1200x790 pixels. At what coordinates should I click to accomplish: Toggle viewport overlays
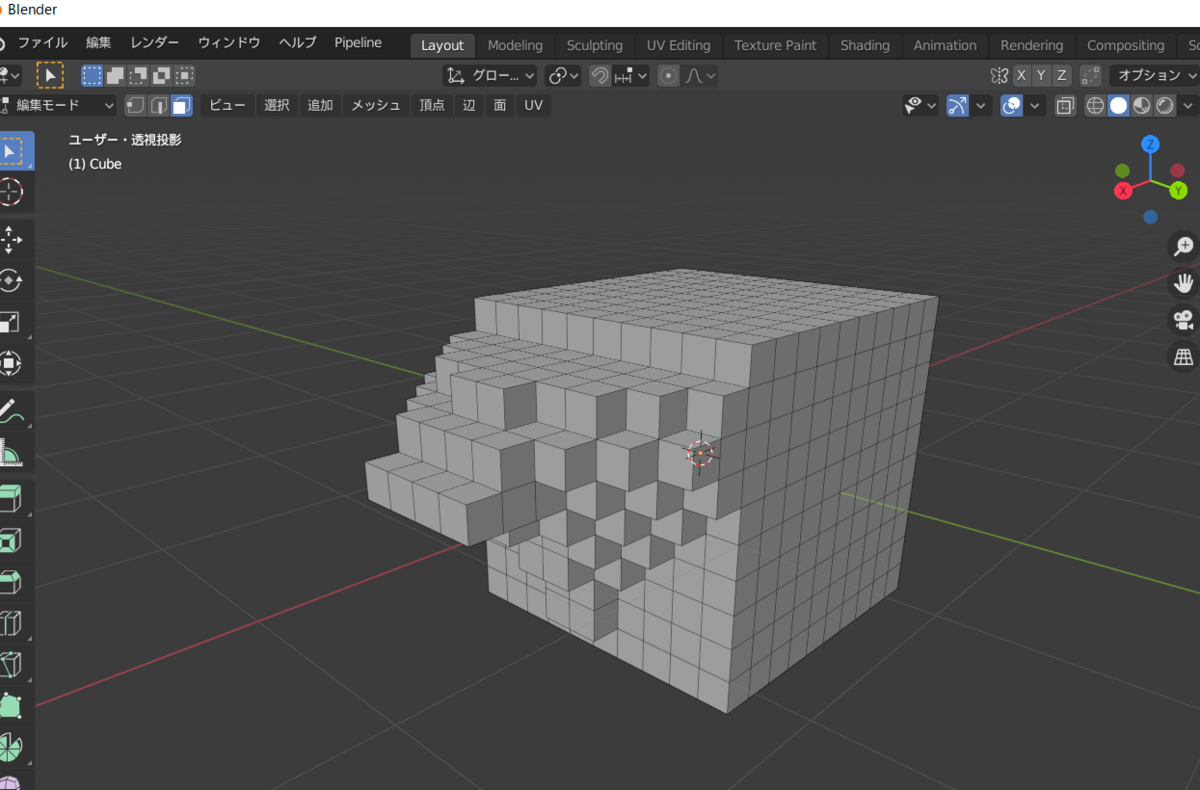[x=1012, y=105]
